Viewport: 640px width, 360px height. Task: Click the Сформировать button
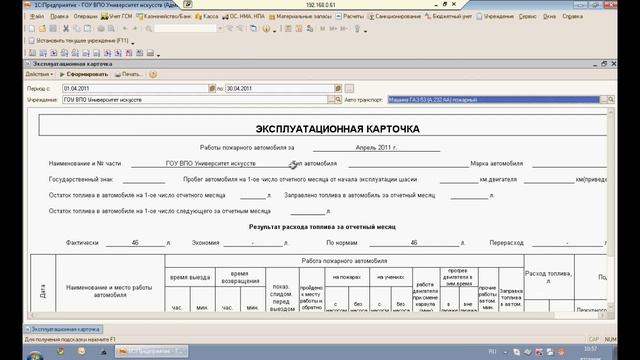click(x=84, y=74)
